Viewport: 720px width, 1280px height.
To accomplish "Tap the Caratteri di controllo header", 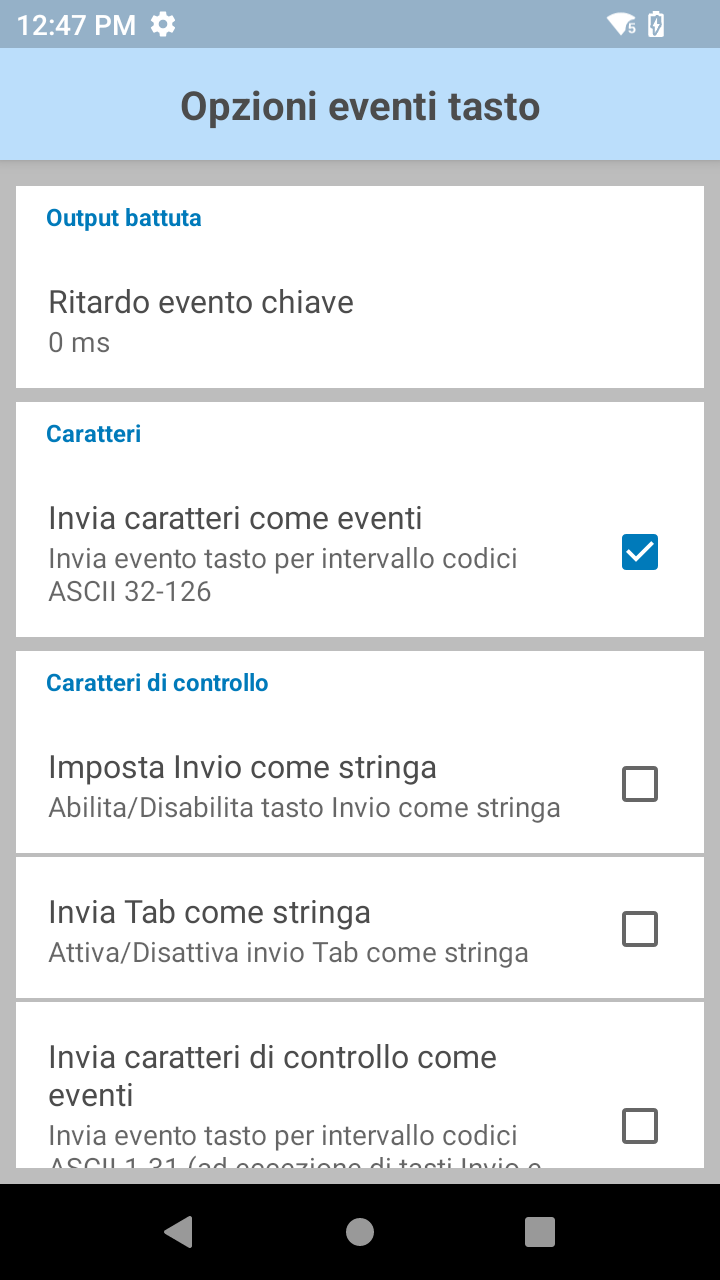I will click(157, 683).
